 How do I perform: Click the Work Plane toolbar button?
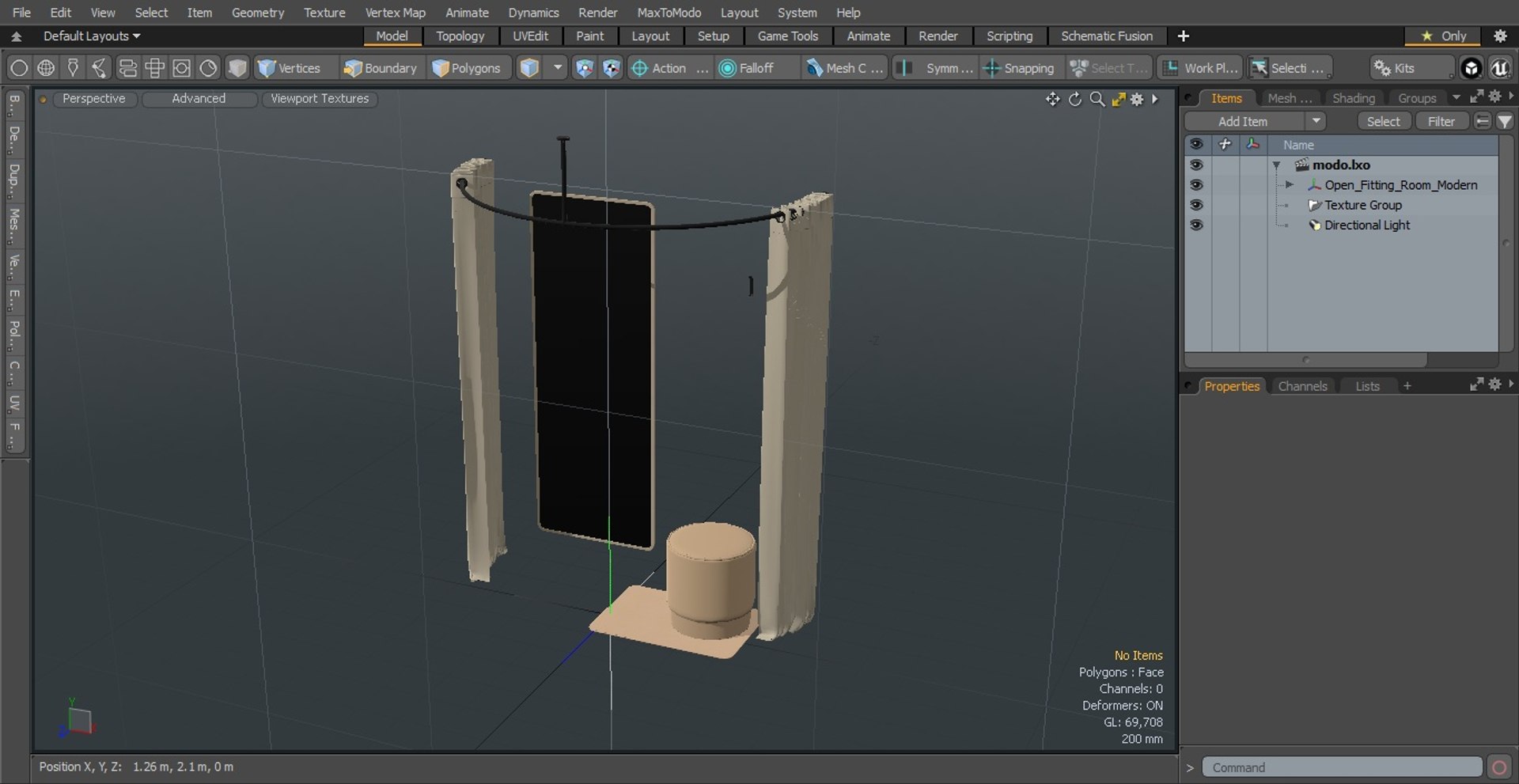[x=1200, y=68]
